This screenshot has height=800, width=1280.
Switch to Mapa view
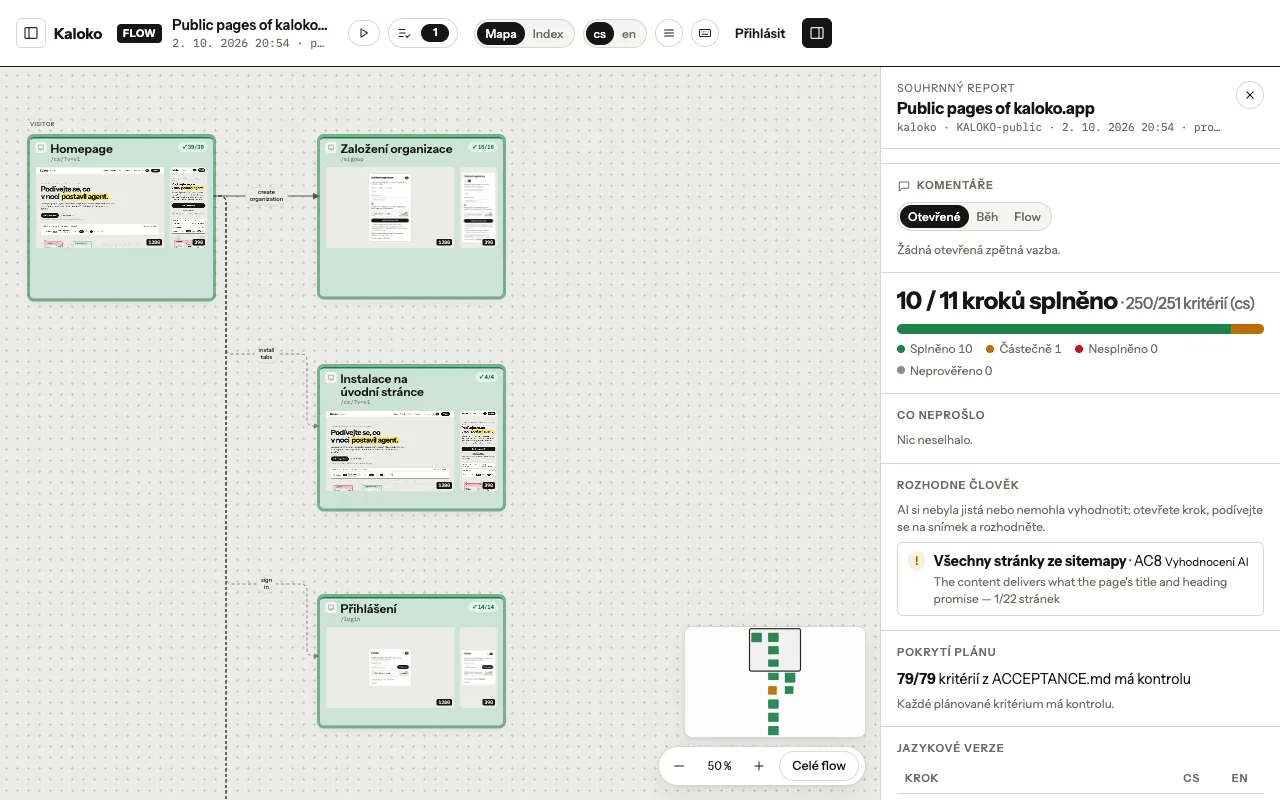pyautogui.click(x=501, y=33)
